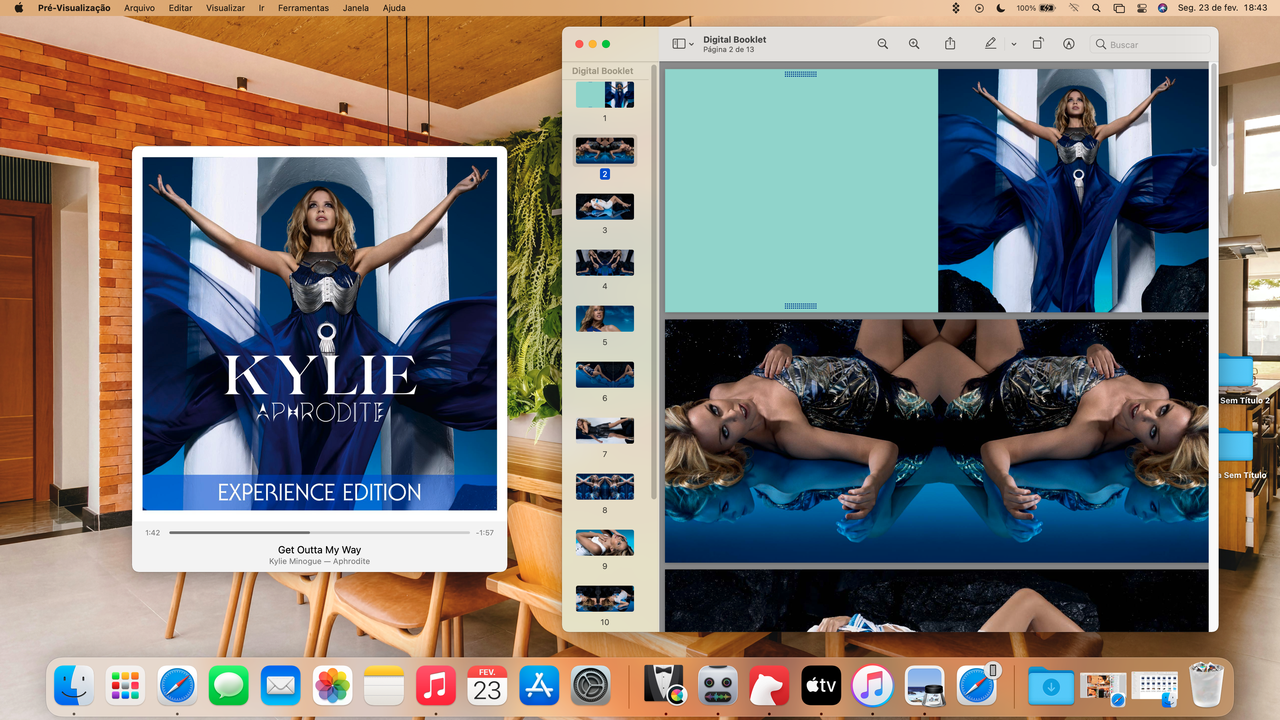Select page 1 thumbnail in sidebar

(x=605, y=95)
